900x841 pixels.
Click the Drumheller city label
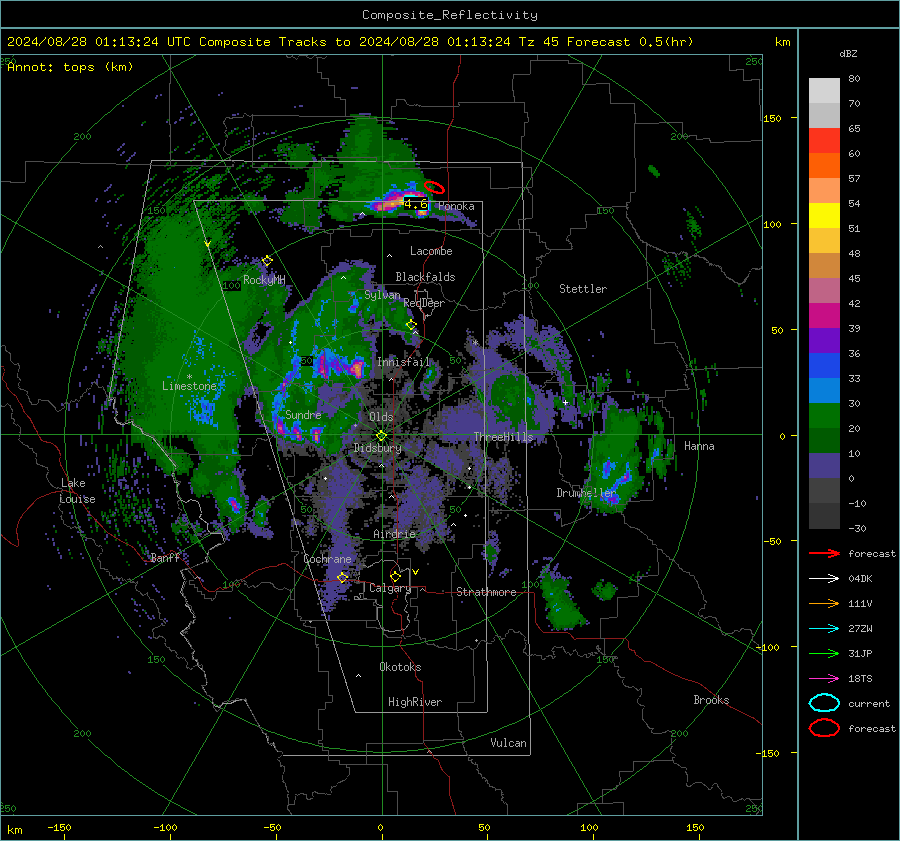coord(585,493)
